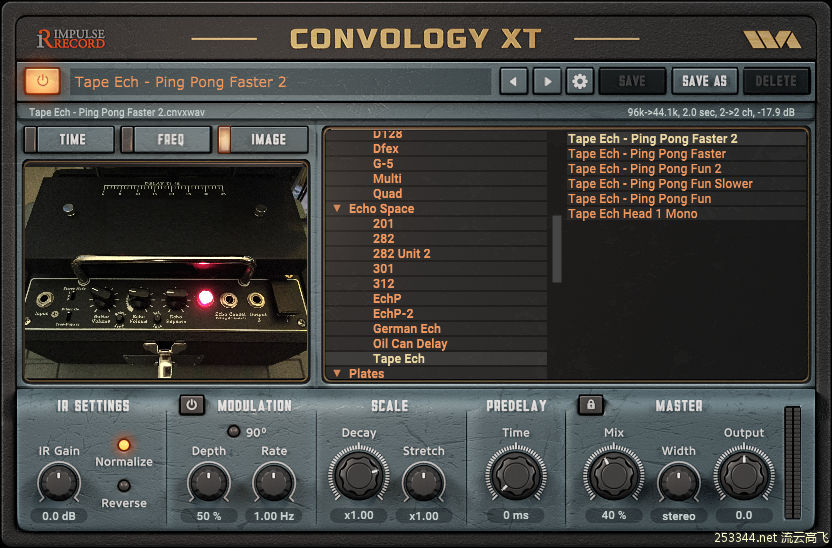Image resolution: width=832 pixels, height=548 pixels.
Task: Click the stereo Width value field
Action: tap(679, 516)
